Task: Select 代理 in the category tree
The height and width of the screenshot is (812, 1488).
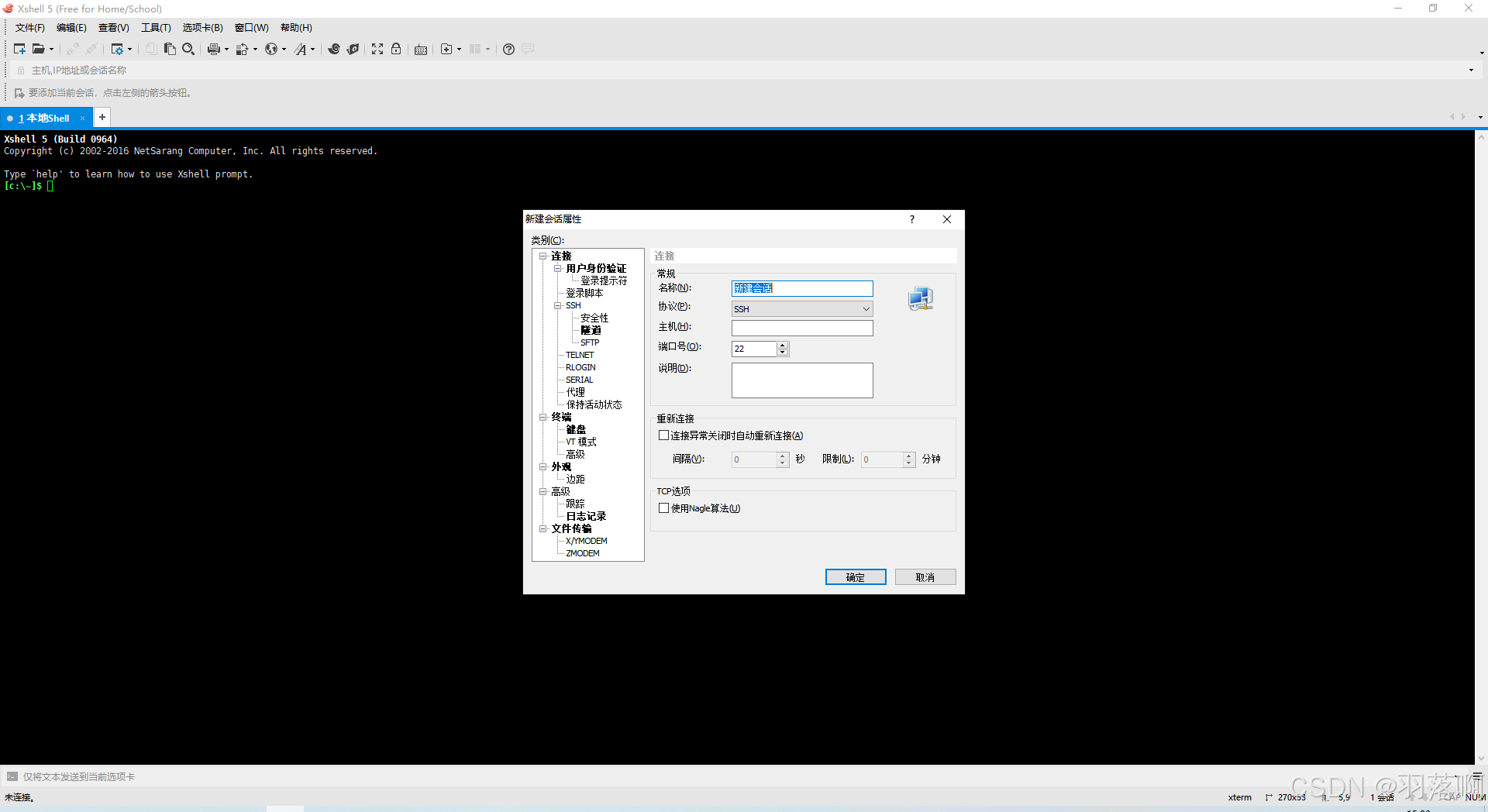Action: [x=576, y=392]
